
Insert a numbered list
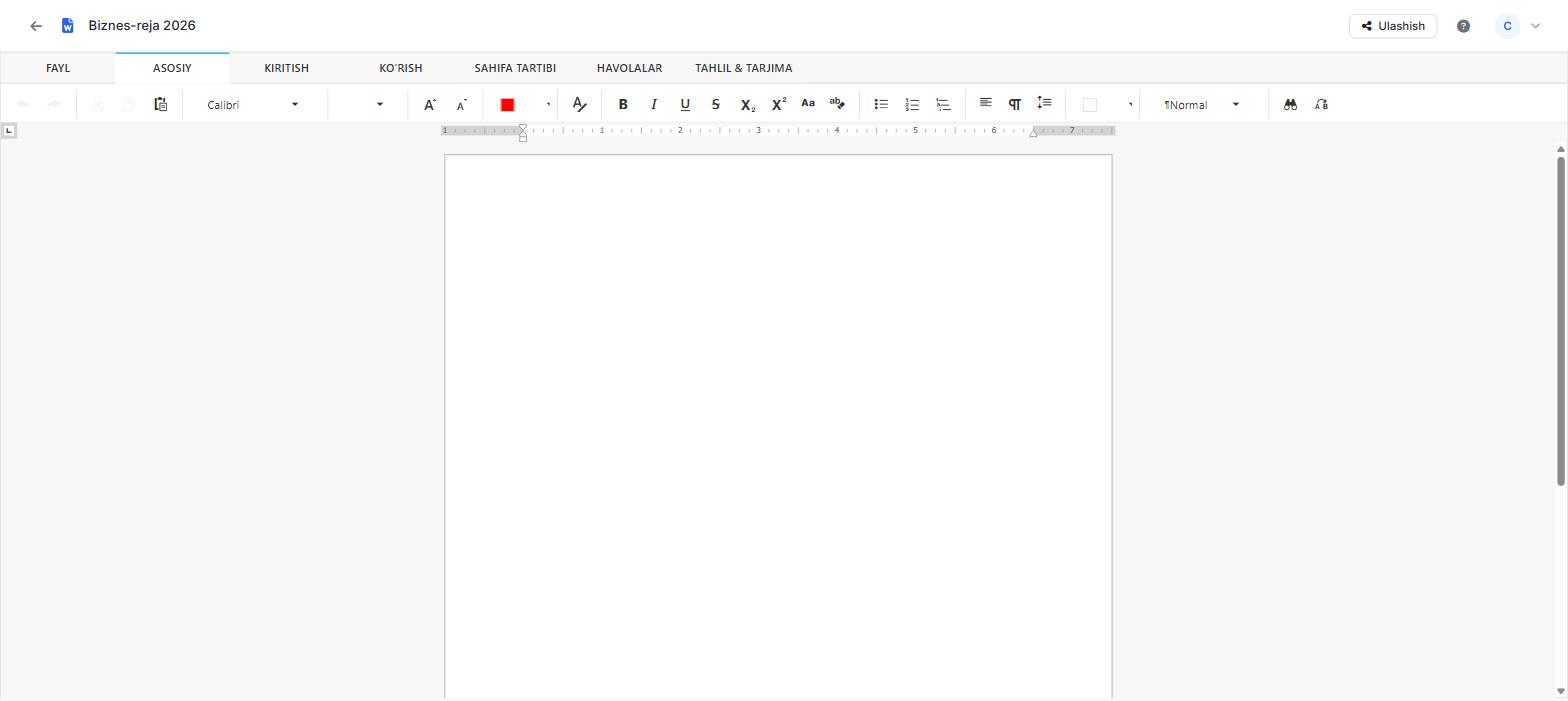912,104
